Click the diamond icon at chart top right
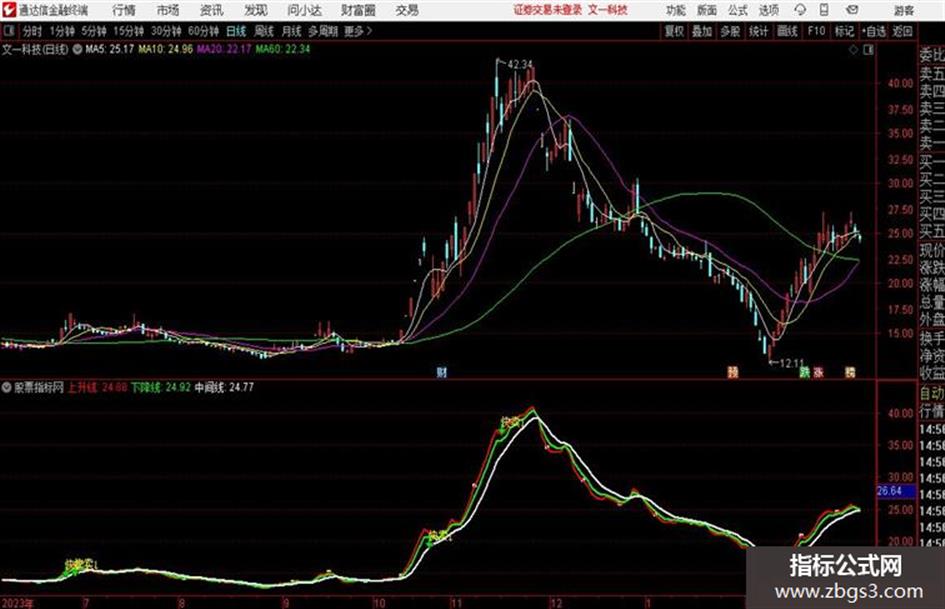 [853, 50]
